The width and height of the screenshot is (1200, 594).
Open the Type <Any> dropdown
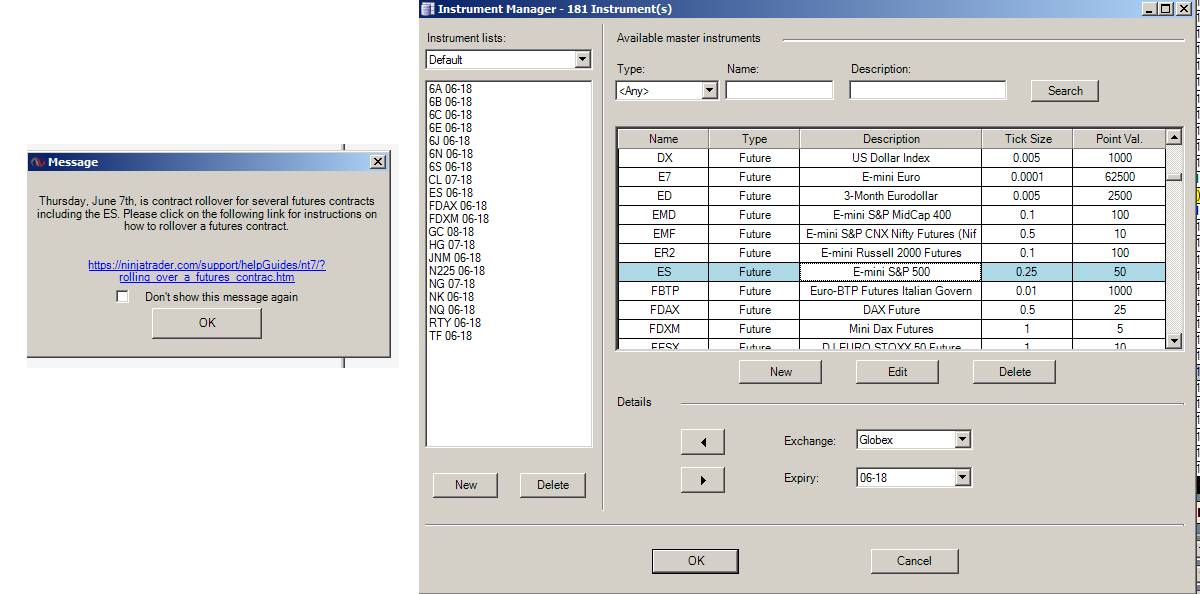pyautogui.click(x=709, y=91)
